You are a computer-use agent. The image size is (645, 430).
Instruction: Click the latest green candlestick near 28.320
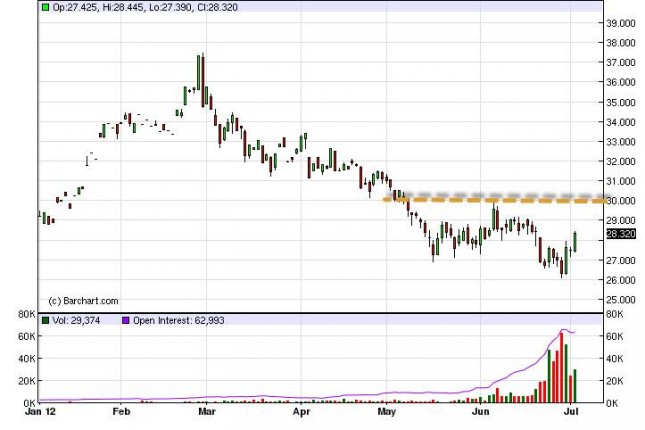tap(575, 242)
